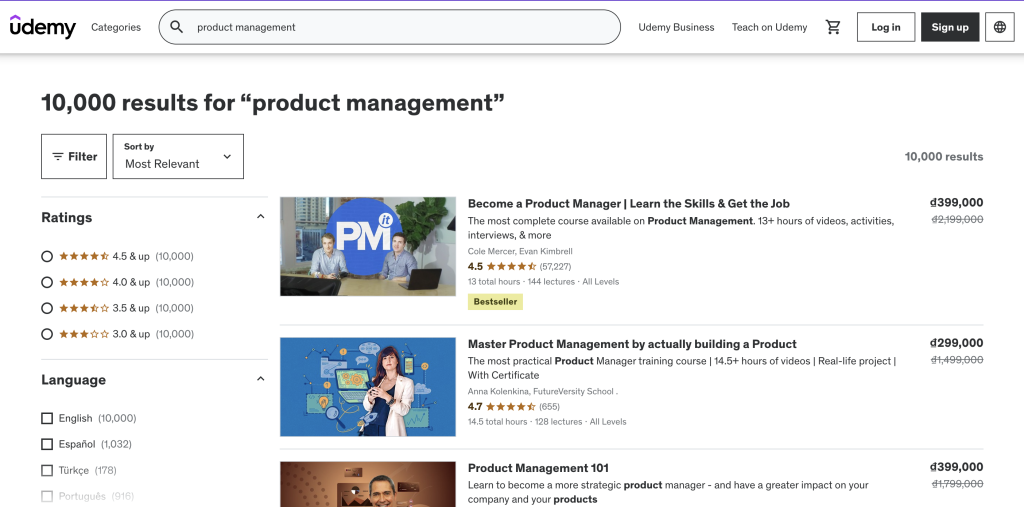The width and height of the screenshot is (1024, 507).
Task: Select the 4.5 & up rating radio
Action: pyautogui.click(x=47, y=256)
